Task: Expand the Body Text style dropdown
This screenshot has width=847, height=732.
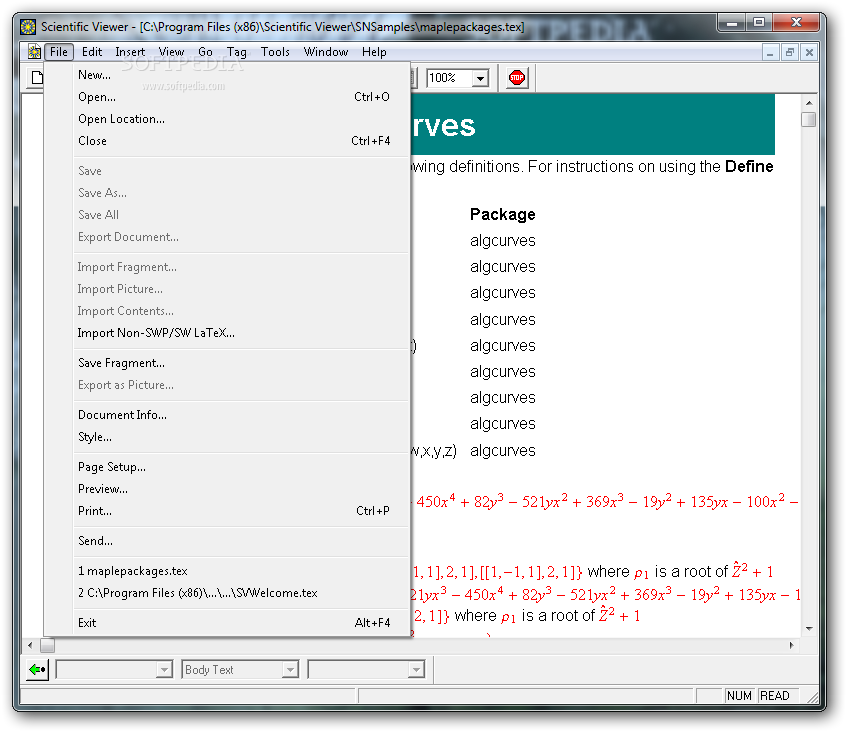Action: point(290,670)
